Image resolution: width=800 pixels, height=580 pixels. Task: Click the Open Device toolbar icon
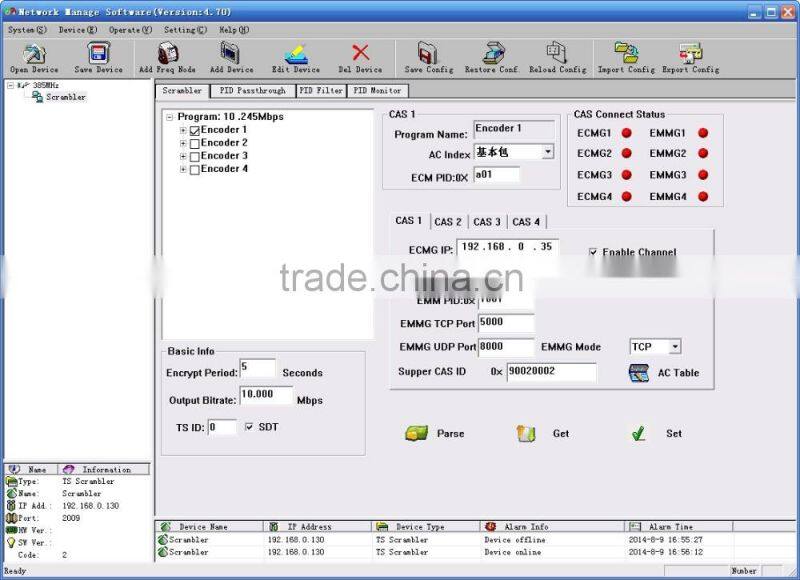pyautogui.click(x=34, y=53)
